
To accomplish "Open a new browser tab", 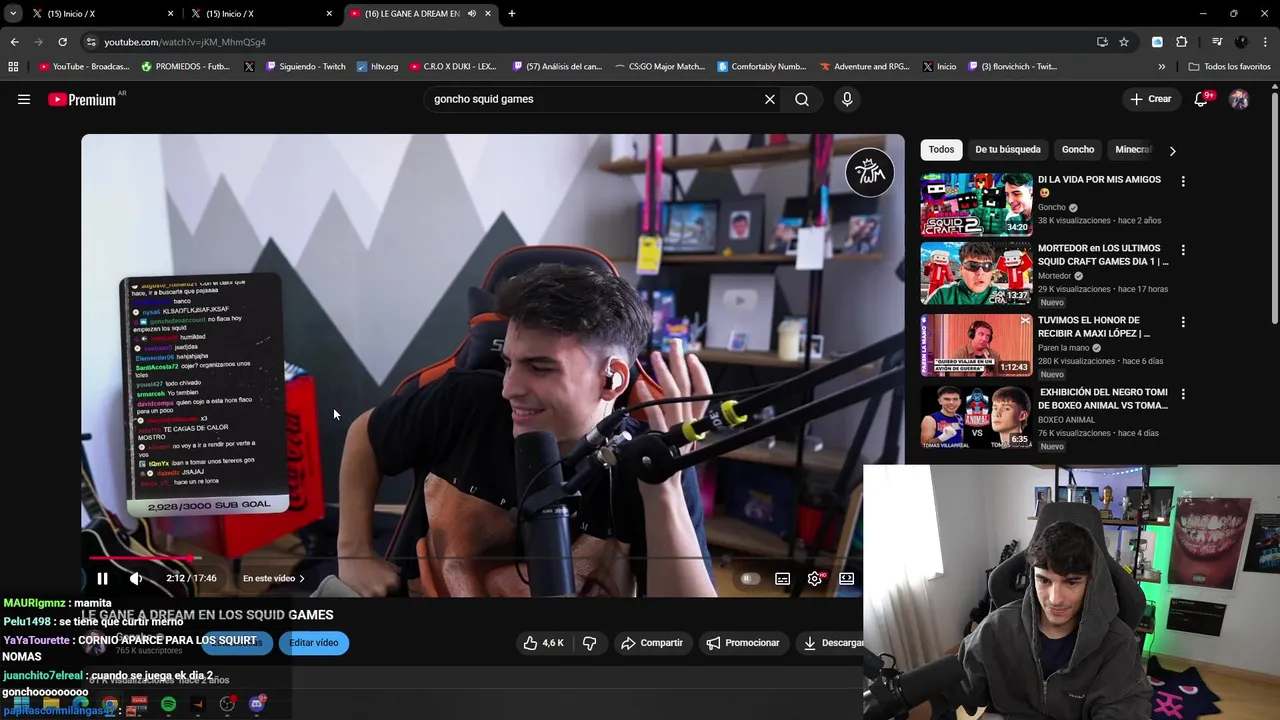I will (512, 14).
